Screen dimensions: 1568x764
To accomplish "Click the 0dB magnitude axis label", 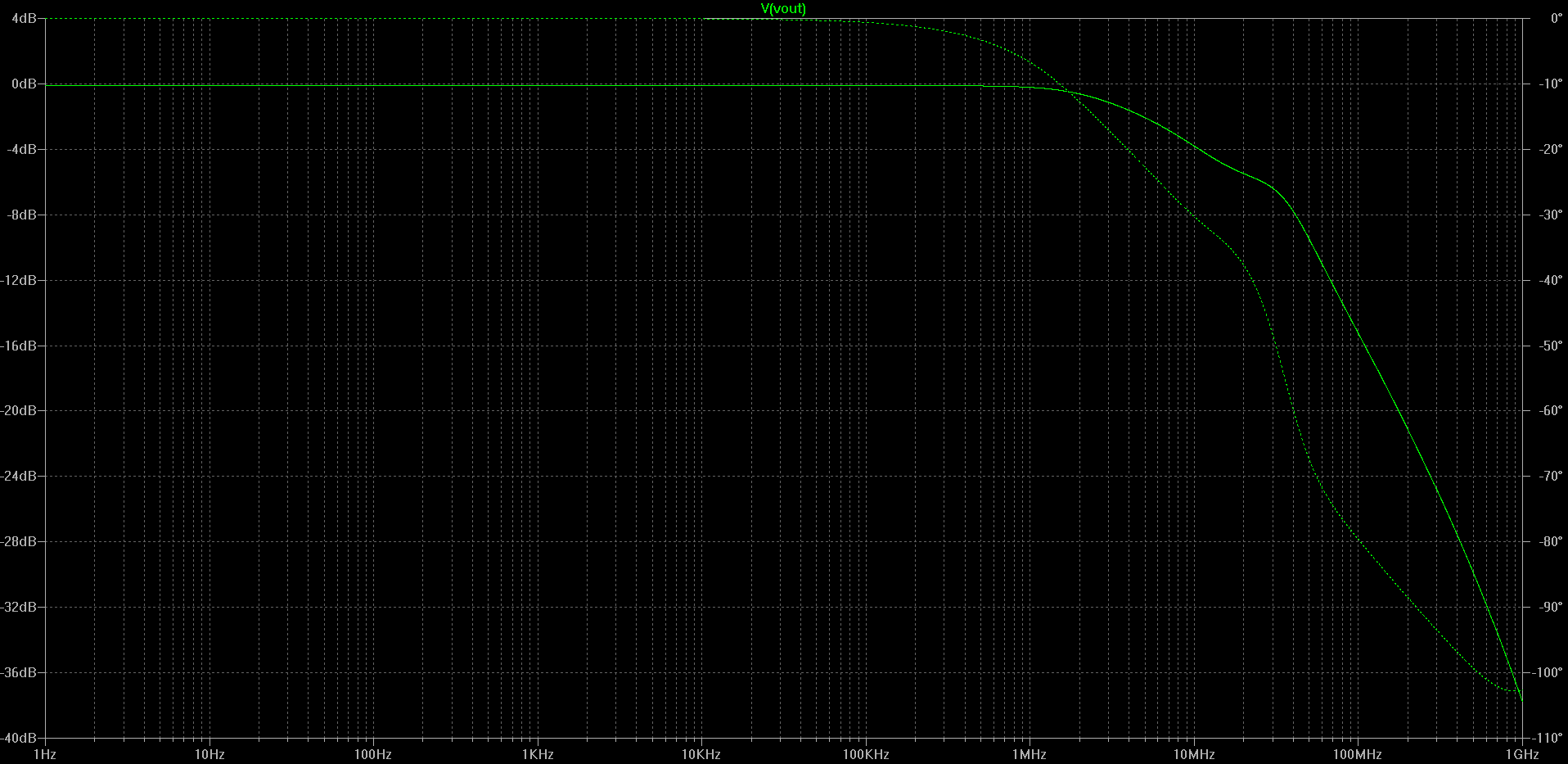I will coord(24,84).
